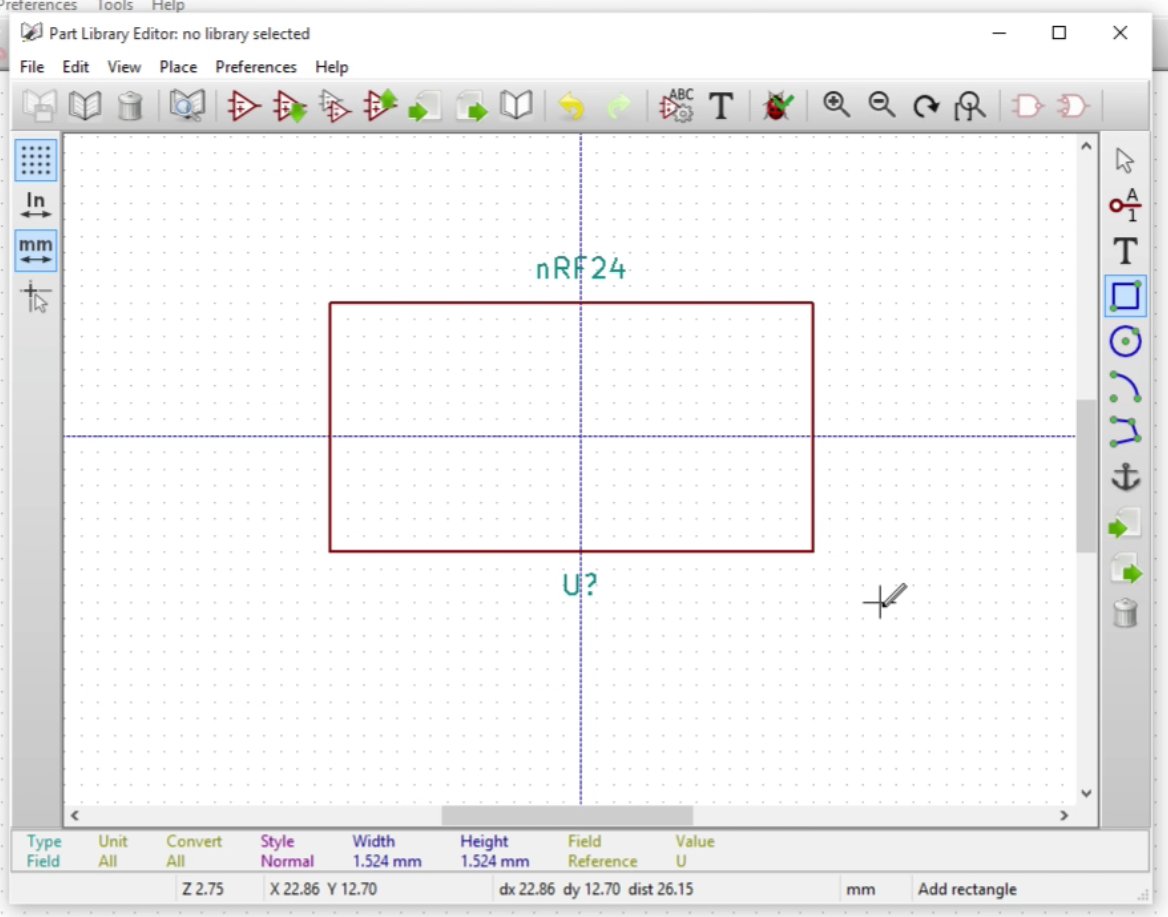Click the Field Reference value
This screenshot has height=917, width=1168.
pyautogui.click(x=603, y=861)
